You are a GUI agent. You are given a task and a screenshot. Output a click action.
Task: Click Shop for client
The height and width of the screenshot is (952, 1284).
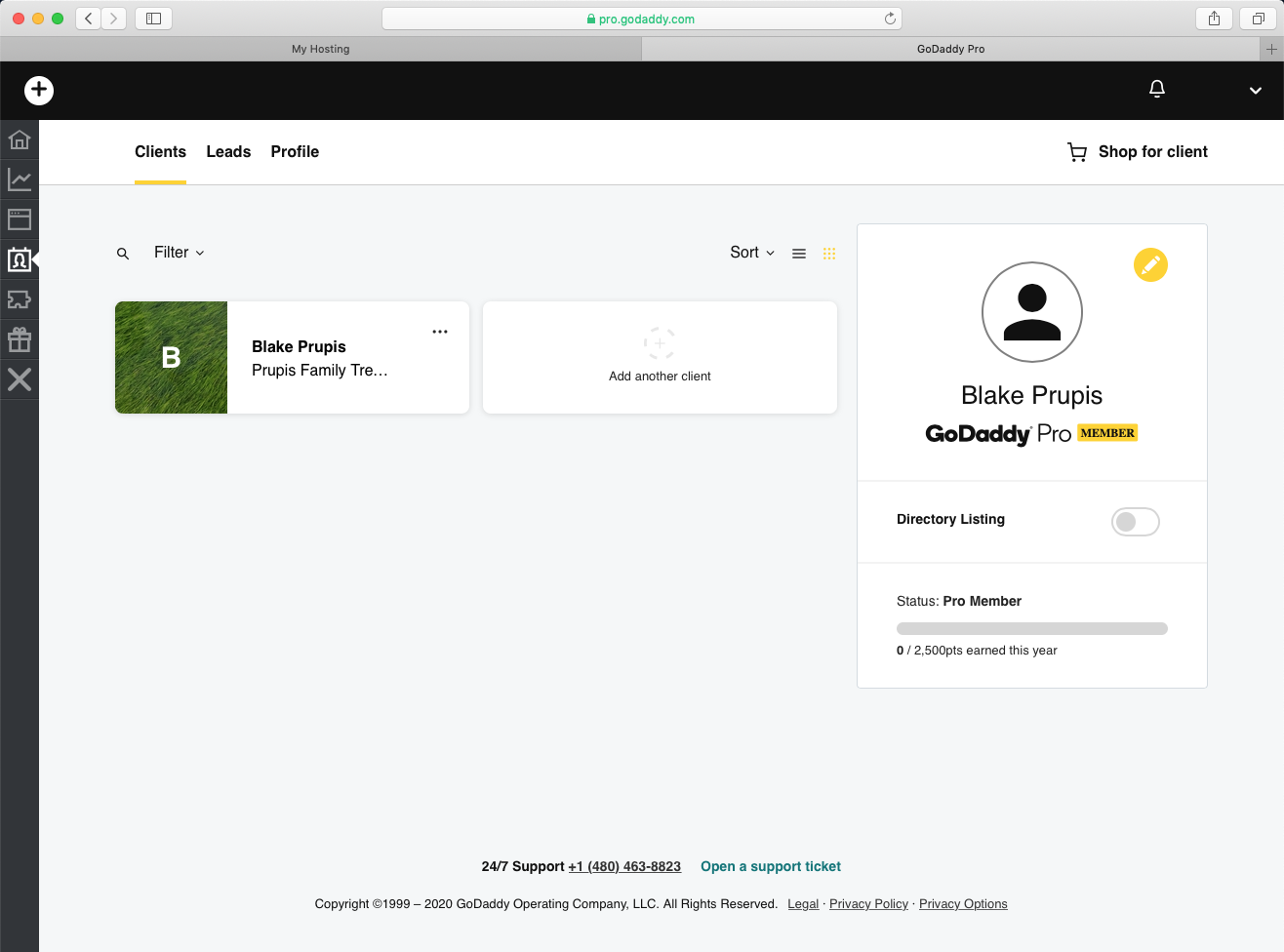(1138, 152)
